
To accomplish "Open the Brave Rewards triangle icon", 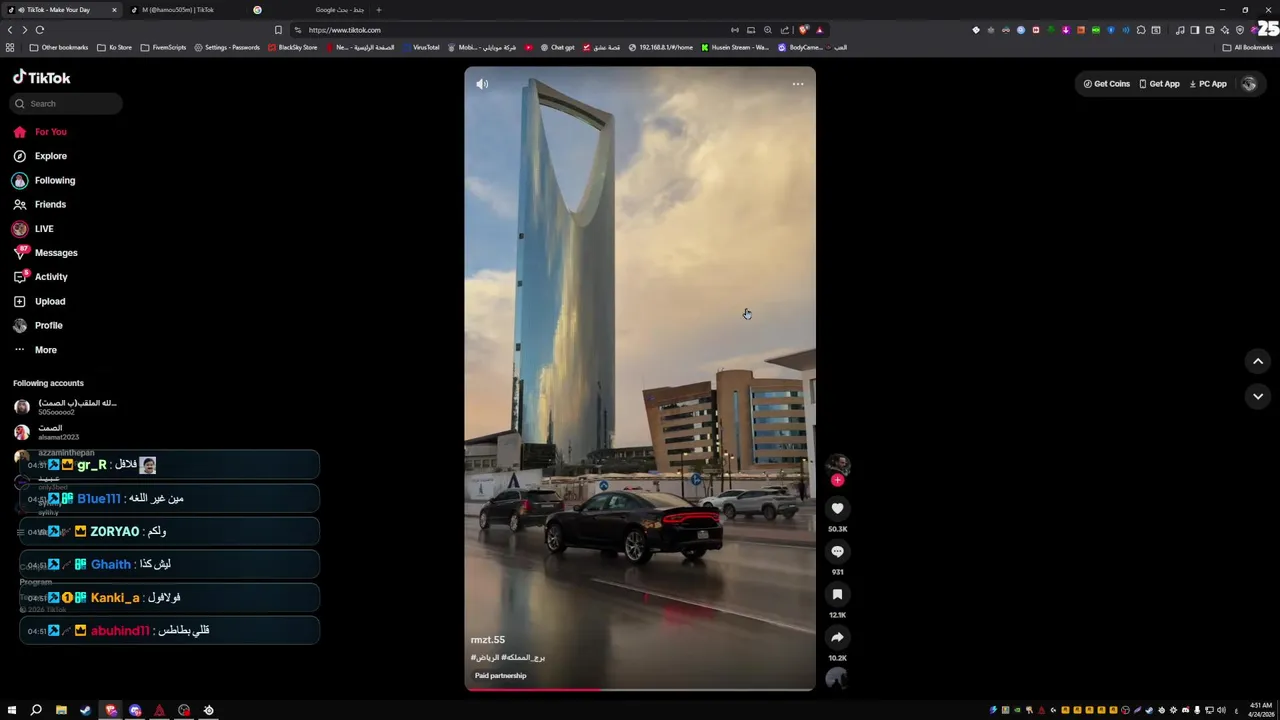I will (820, 30).
